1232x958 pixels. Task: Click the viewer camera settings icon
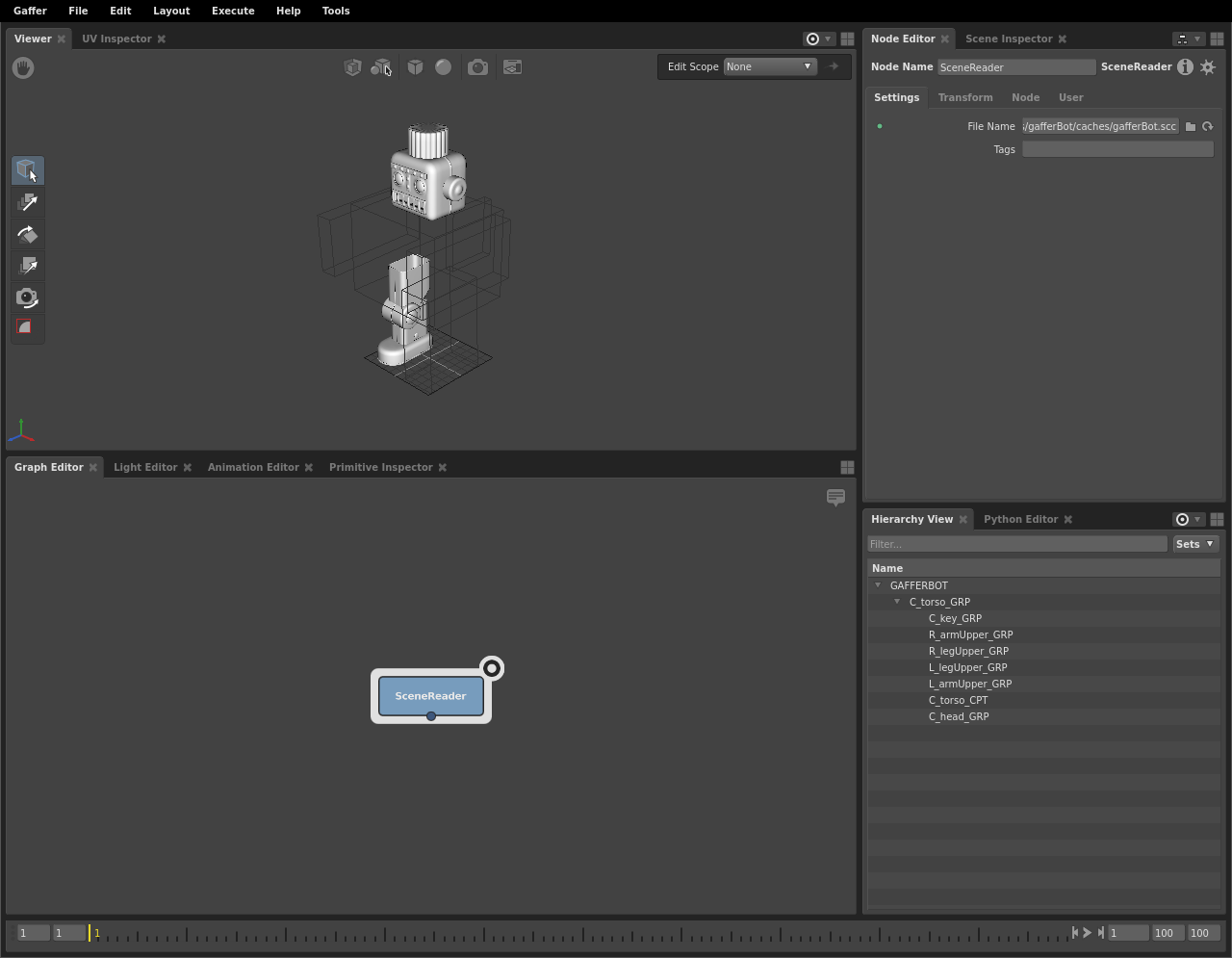point(477,67)
